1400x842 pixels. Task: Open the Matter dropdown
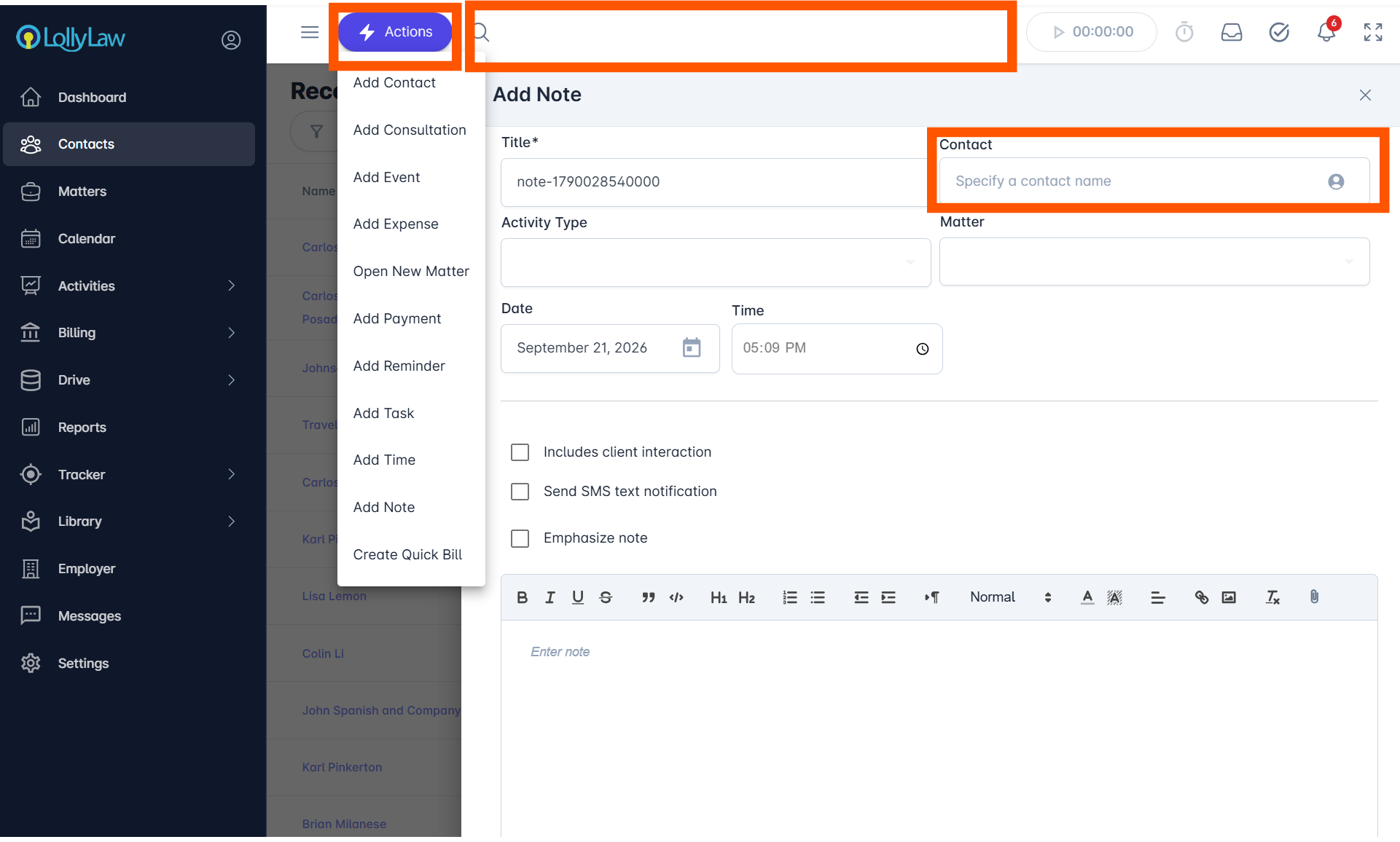1154,261
